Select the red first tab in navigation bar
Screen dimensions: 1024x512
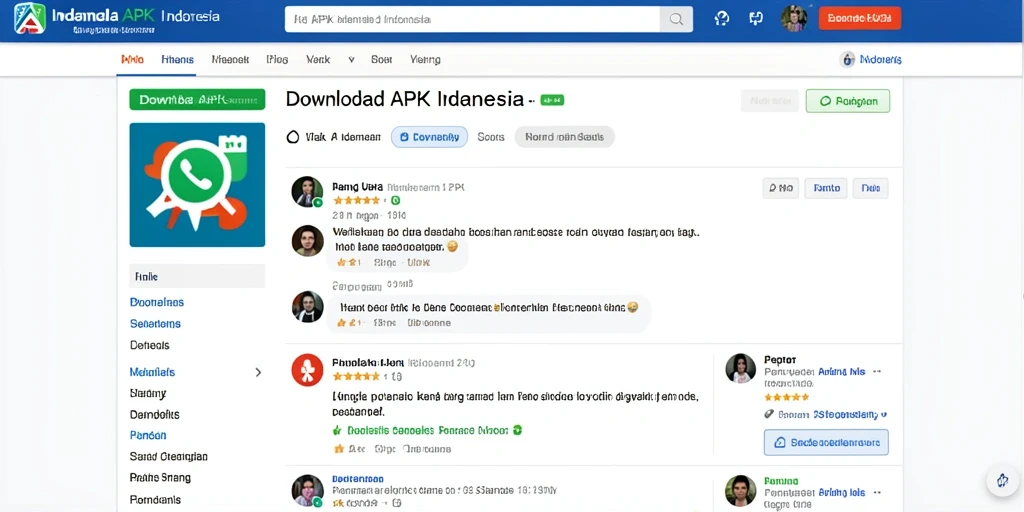133,59
